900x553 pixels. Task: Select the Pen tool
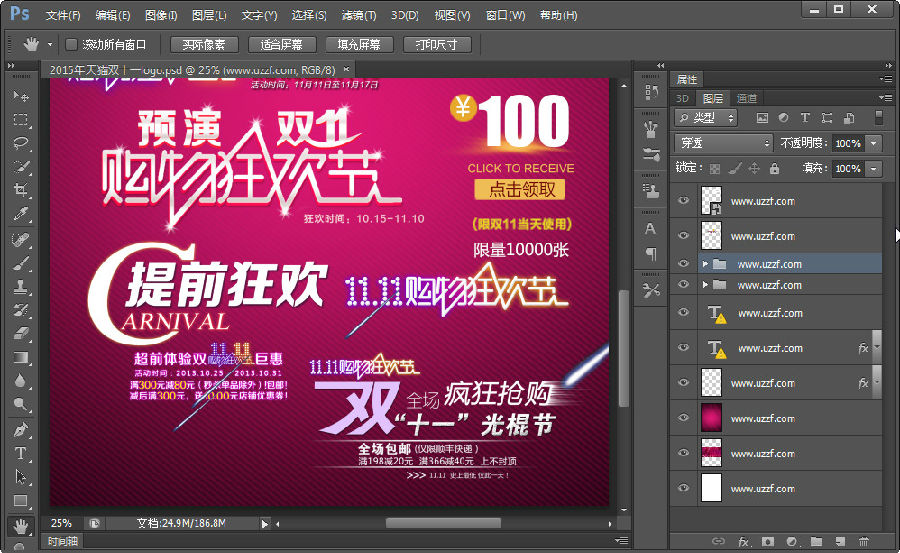tap(21, 430)
